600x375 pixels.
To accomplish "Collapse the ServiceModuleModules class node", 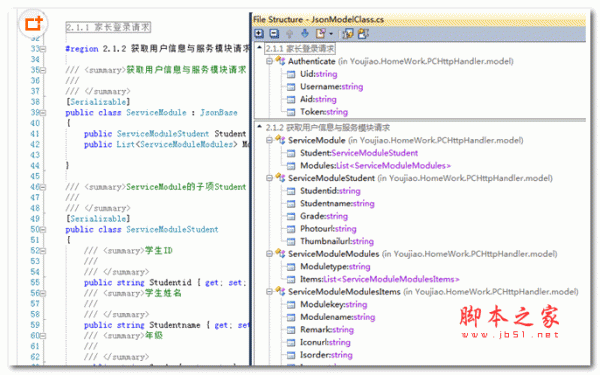I will pos(269,254).
